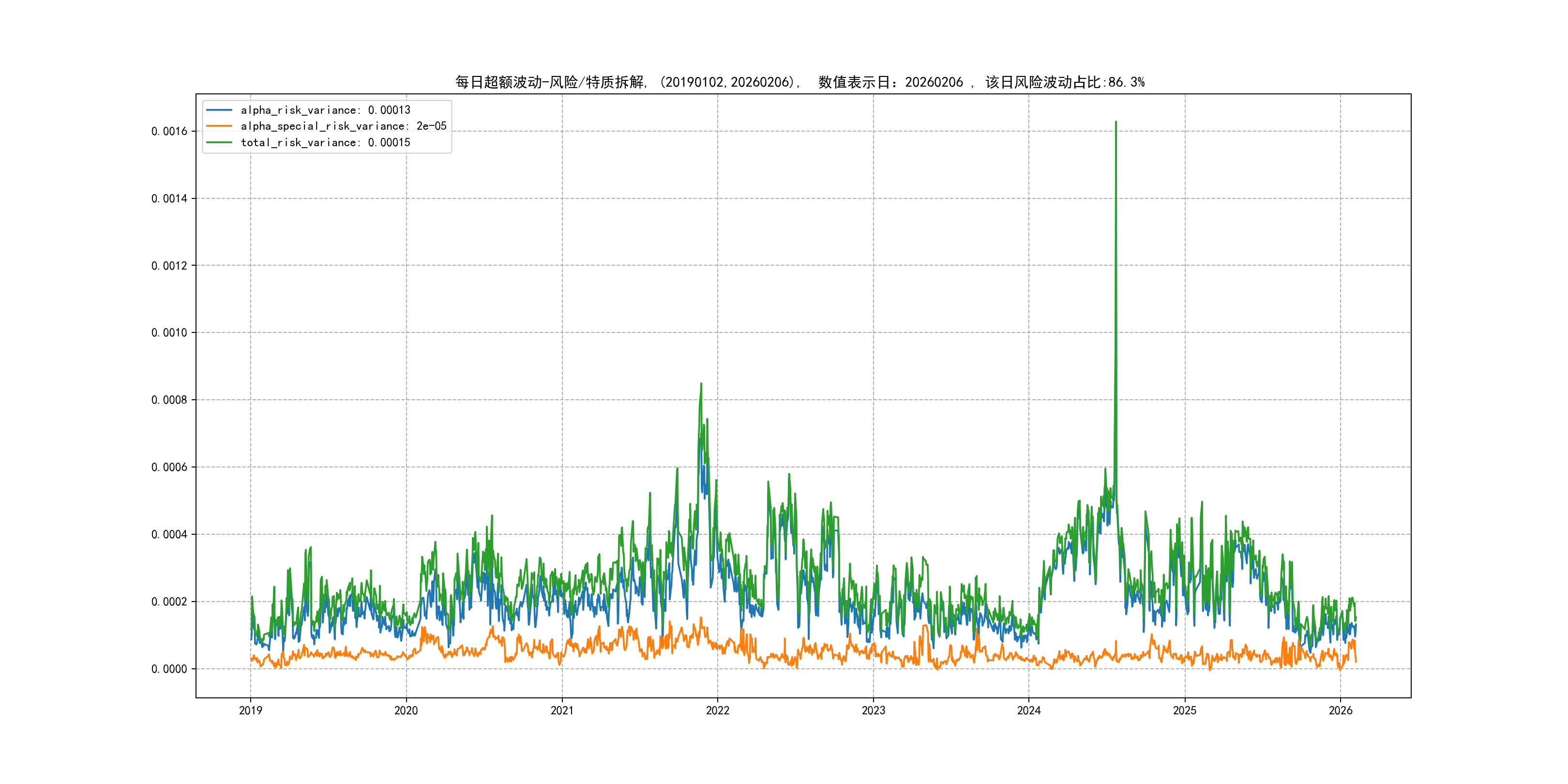This screenshot has width=1568, height=784.
Task: Select the alpha_special_risk_variance legend label
Action: click(x=343, y=126)
